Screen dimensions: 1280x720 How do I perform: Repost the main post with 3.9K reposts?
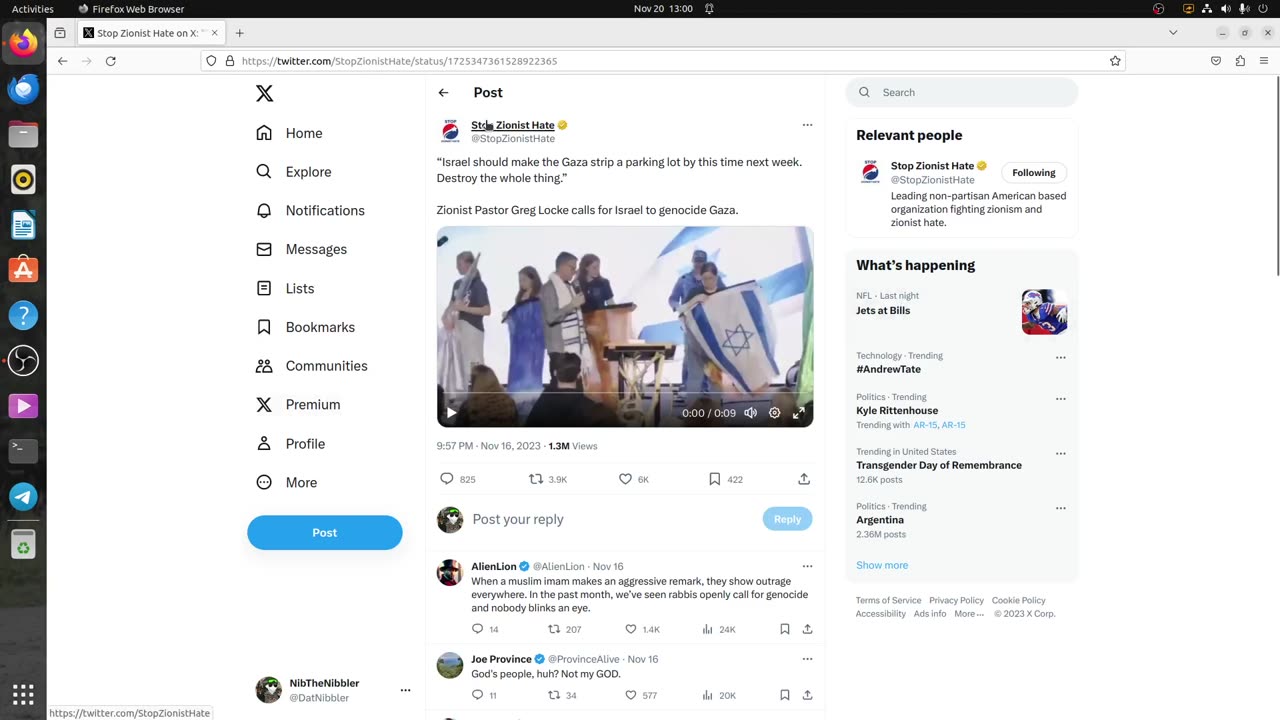(x=536, y=479)
